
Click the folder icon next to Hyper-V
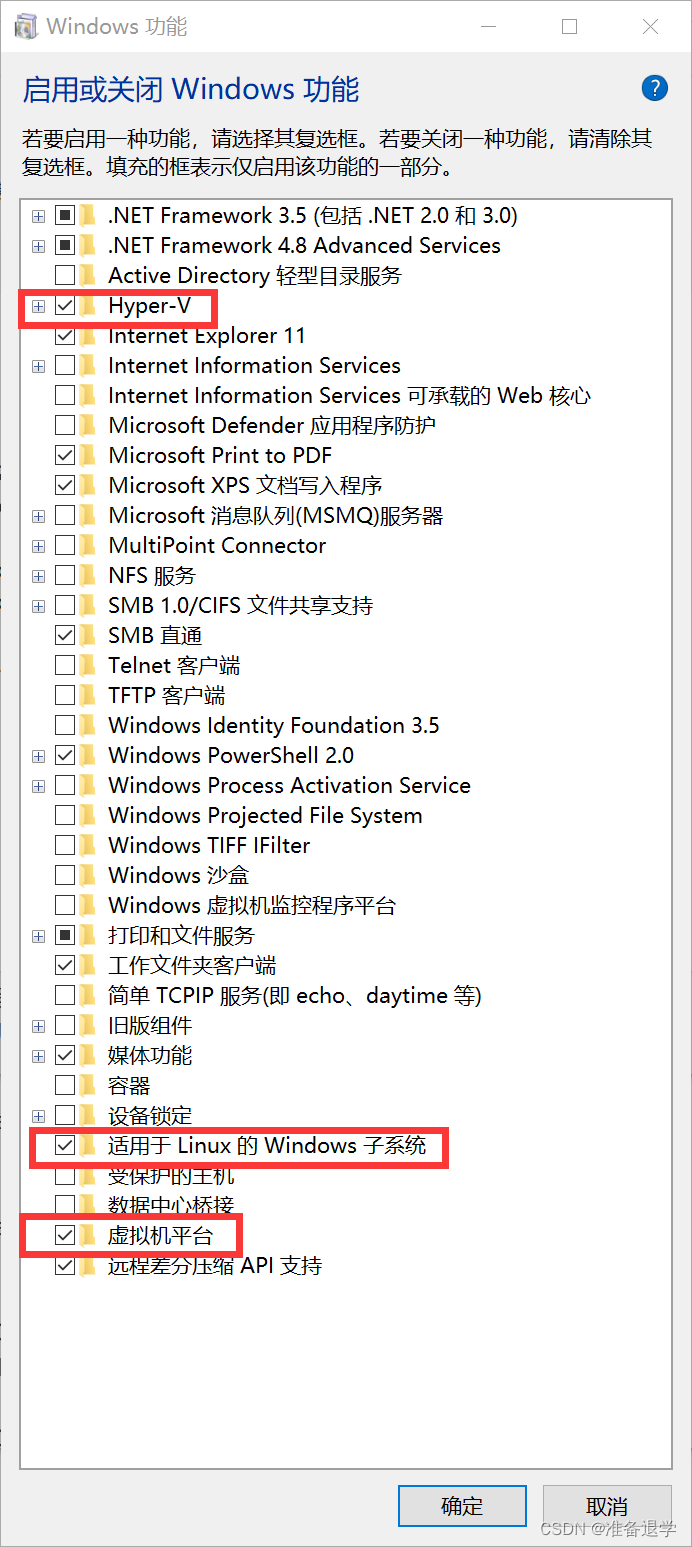pos(88,306)
